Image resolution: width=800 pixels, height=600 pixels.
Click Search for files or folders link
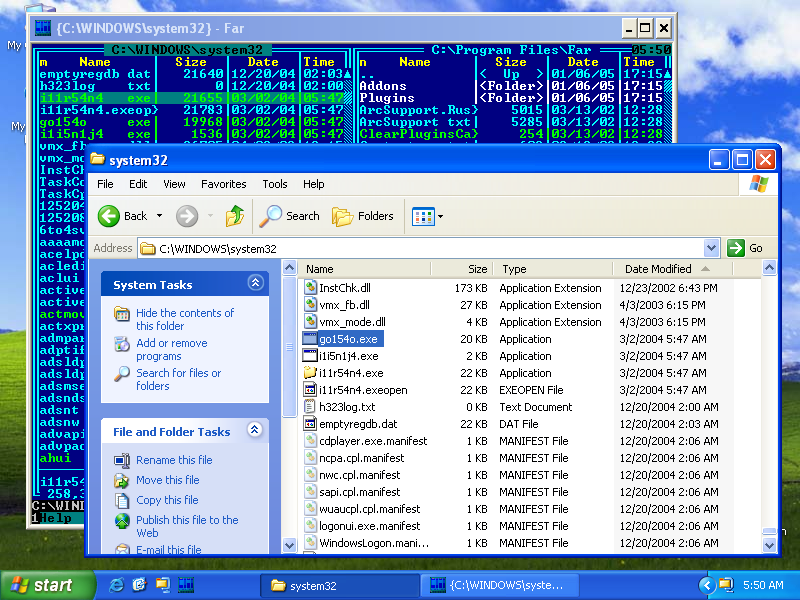tap(178, 380)
